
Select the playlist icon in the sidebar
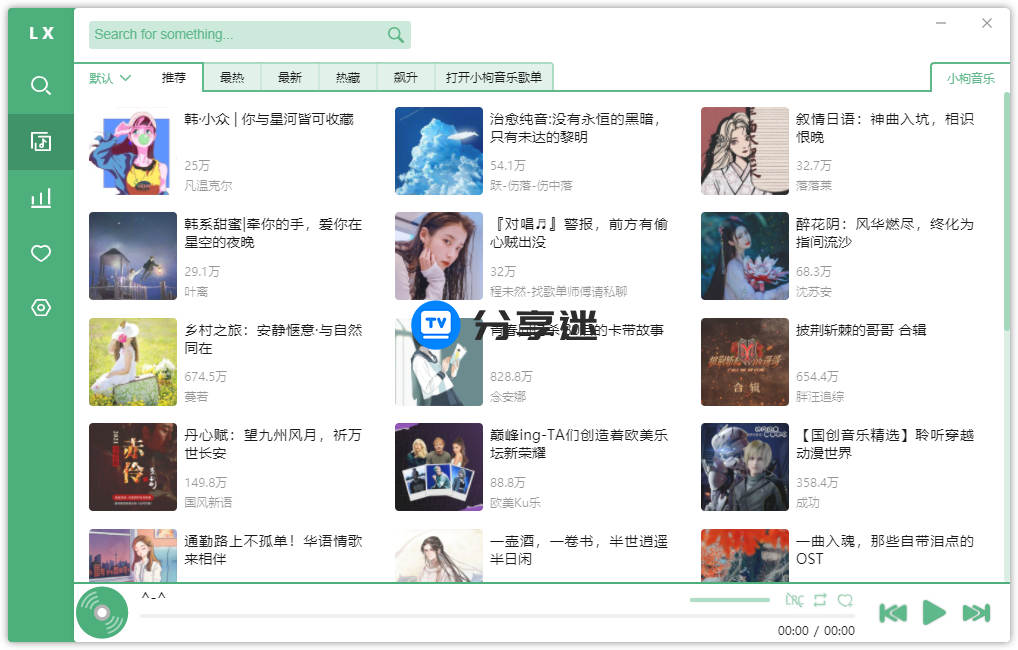(40, 141)
